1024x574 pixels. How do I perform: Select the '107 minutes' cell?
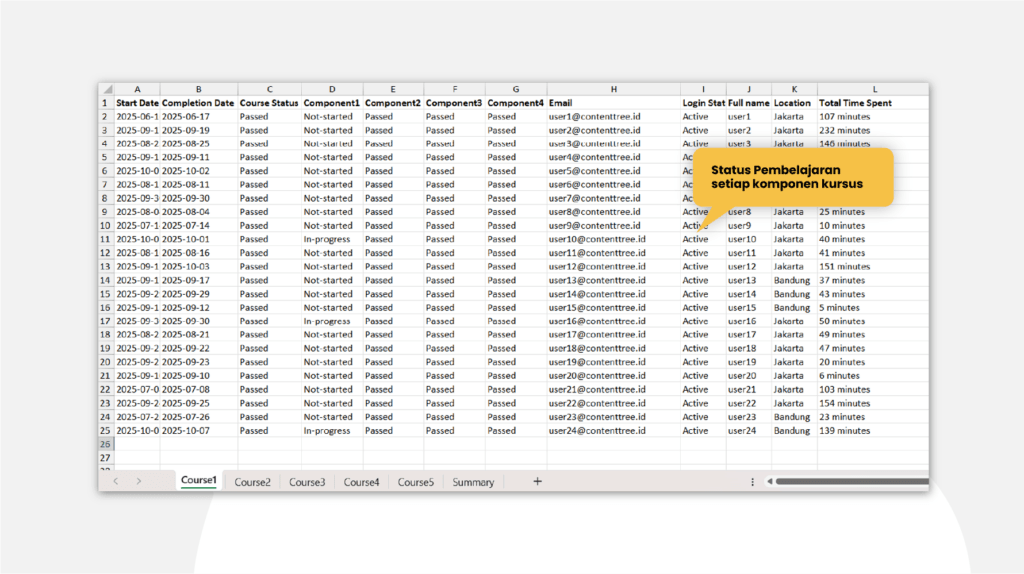pos(873,116)
